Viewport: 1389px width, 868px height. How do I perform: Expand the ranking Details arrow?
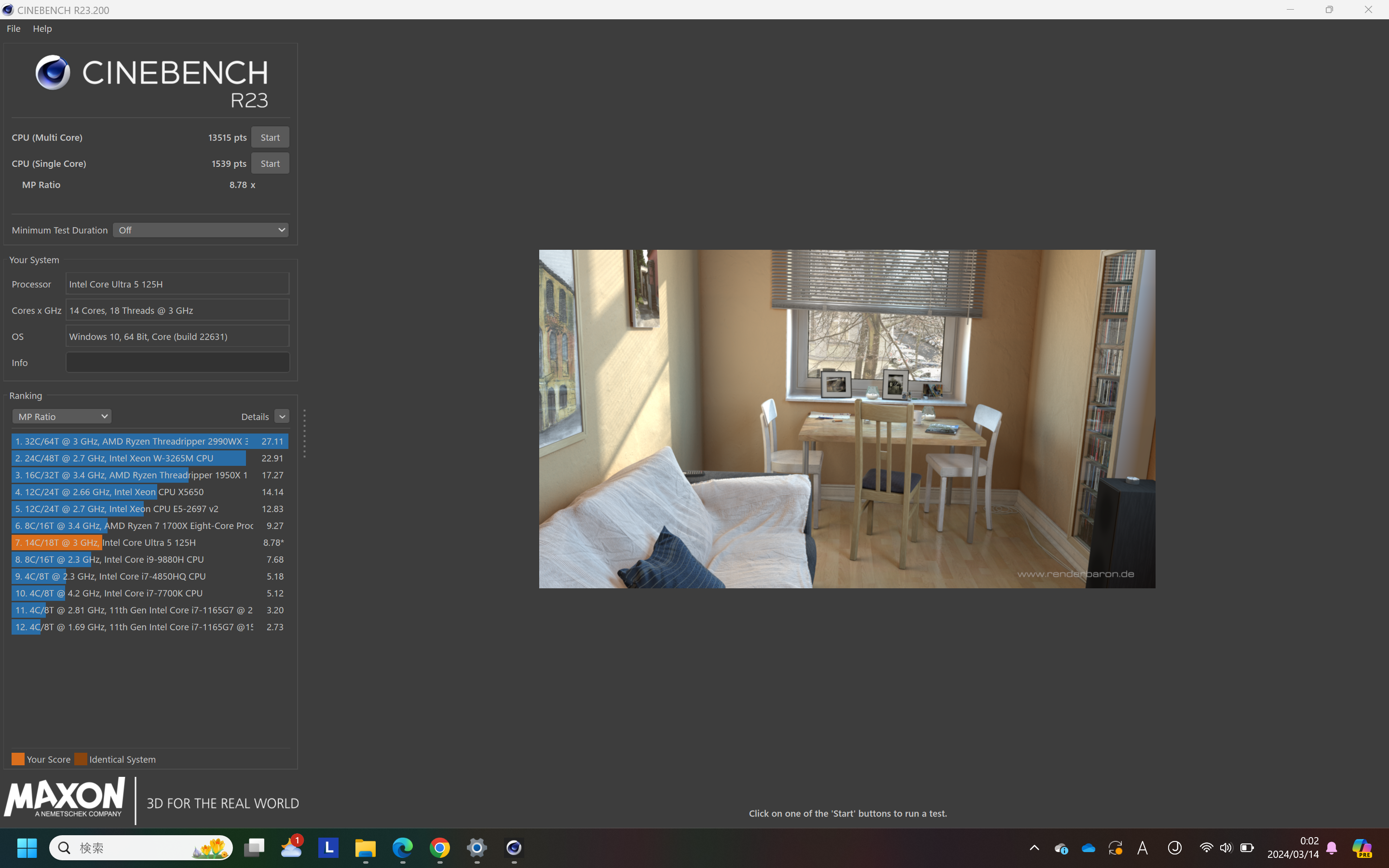[x=282, y=416]
